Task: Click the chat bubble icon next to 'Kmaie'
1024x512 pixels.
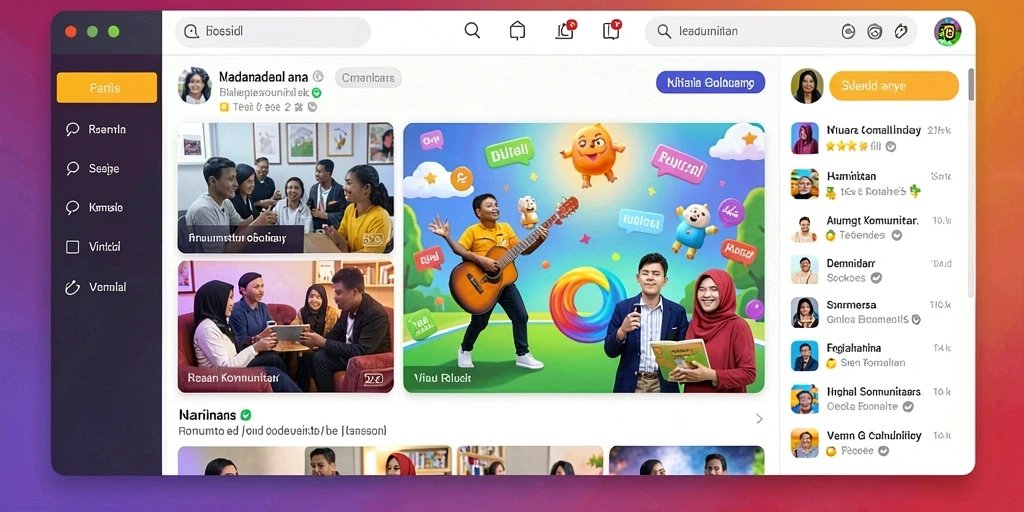Action: pos(72,208)
